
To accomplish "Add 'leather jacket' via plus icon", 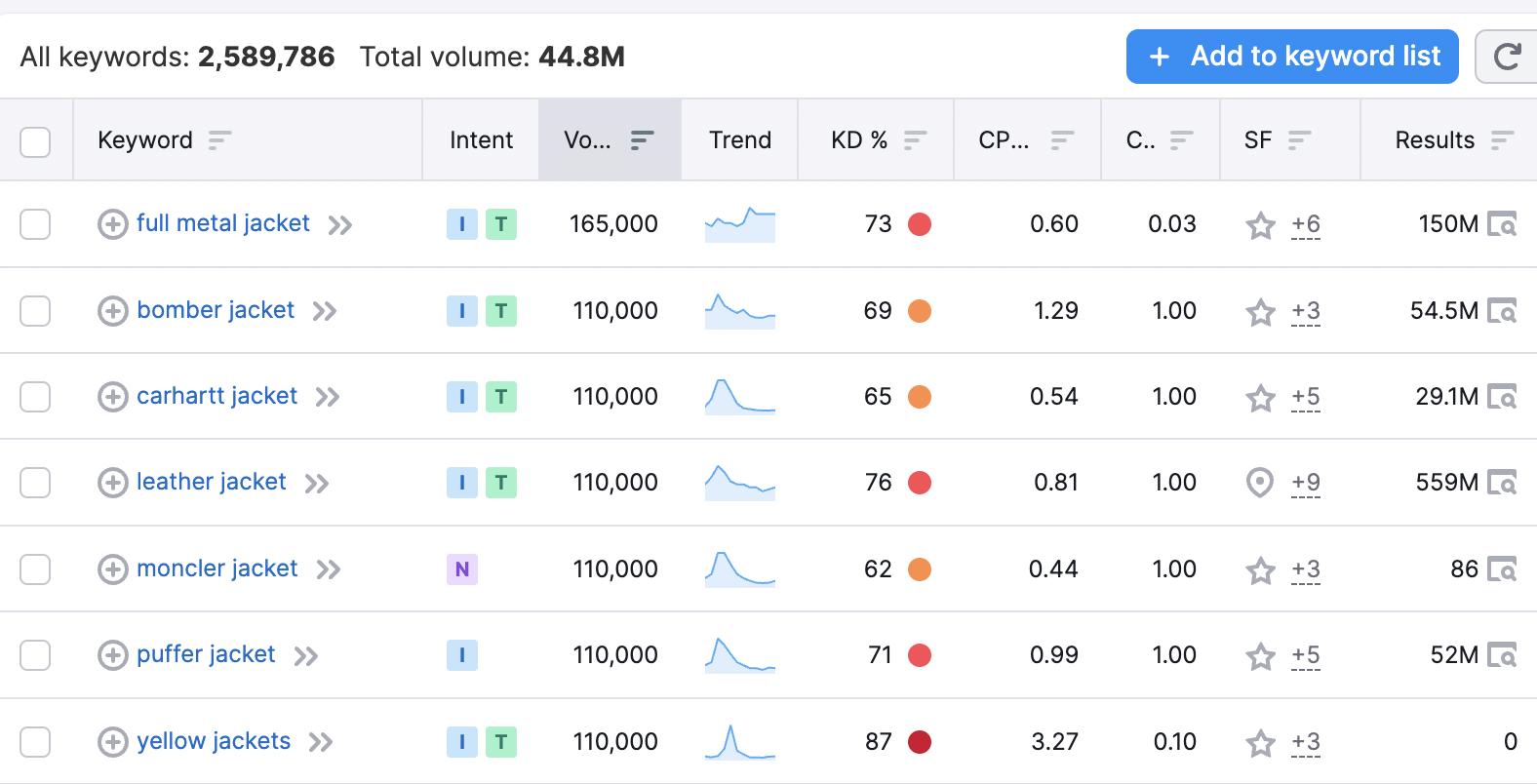I will 113,483.
